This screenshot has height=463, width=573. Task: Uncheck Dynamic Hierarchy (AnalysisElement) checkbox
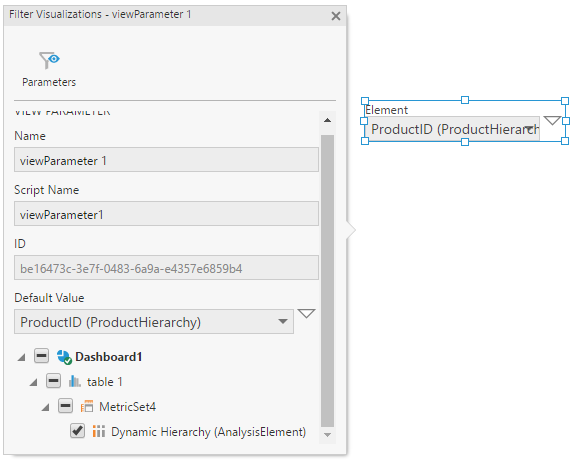coord(77,430)
